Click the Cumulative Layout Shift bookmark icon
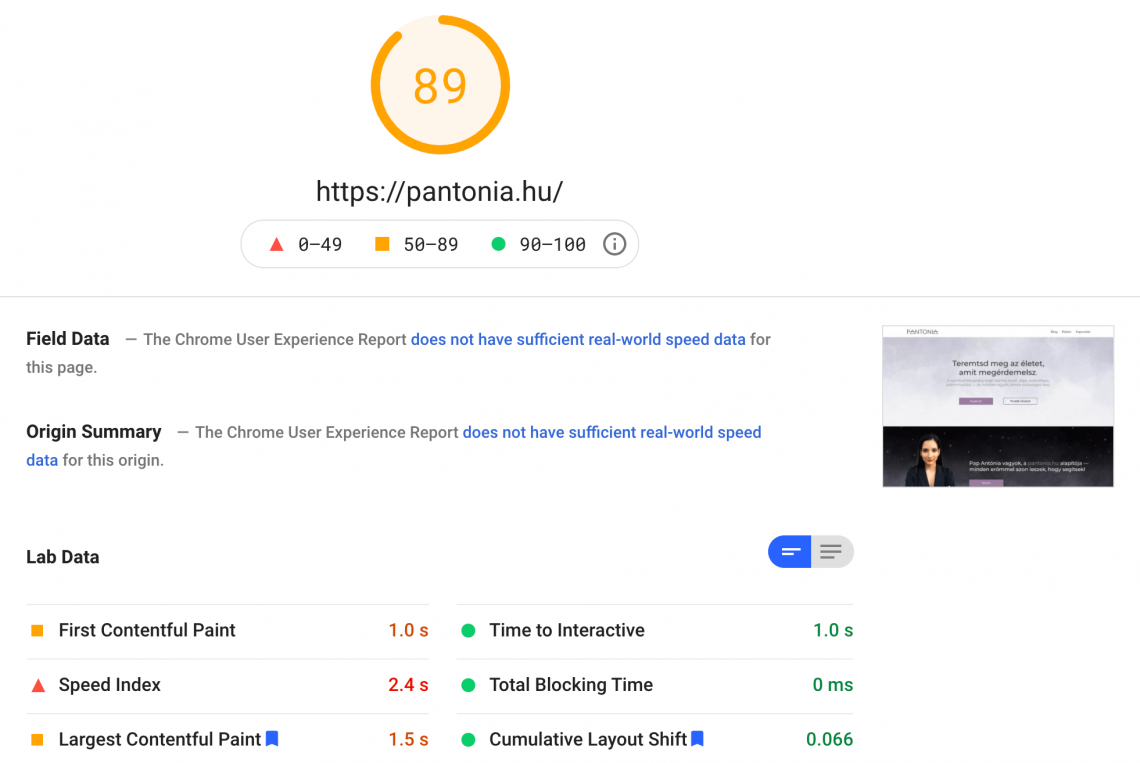This screenshot has height=763, width=1140. click(x=697, y=738)
